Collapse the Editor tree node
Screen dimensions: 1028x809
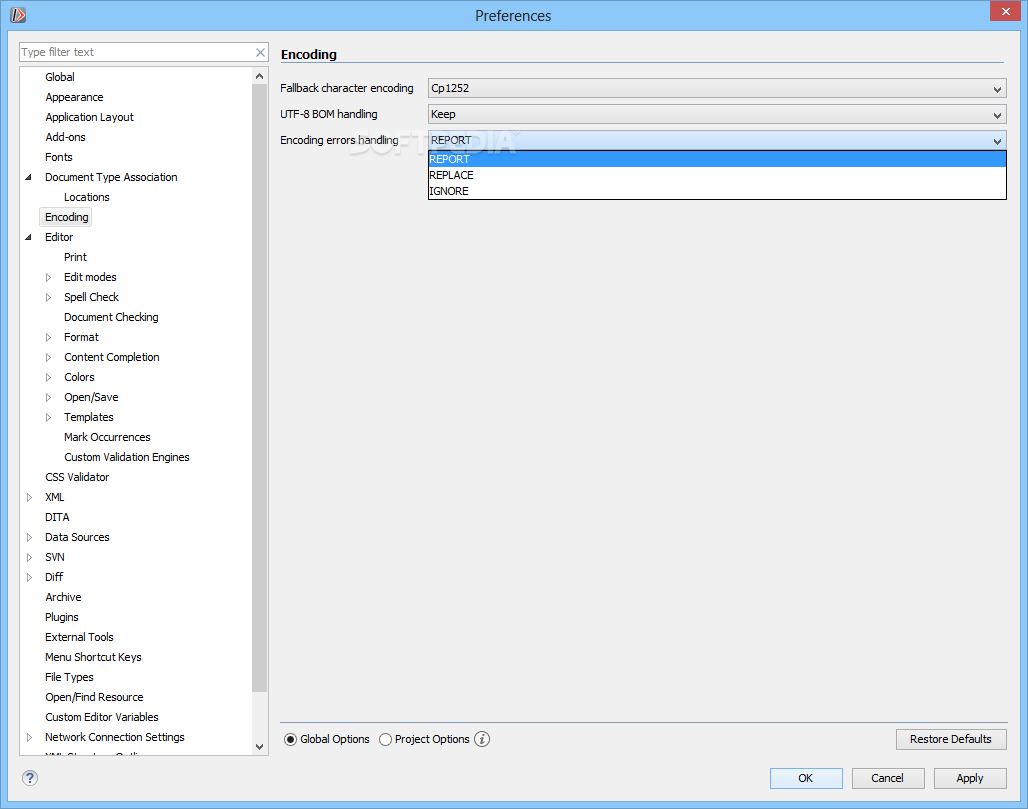[x=28, y=237]
